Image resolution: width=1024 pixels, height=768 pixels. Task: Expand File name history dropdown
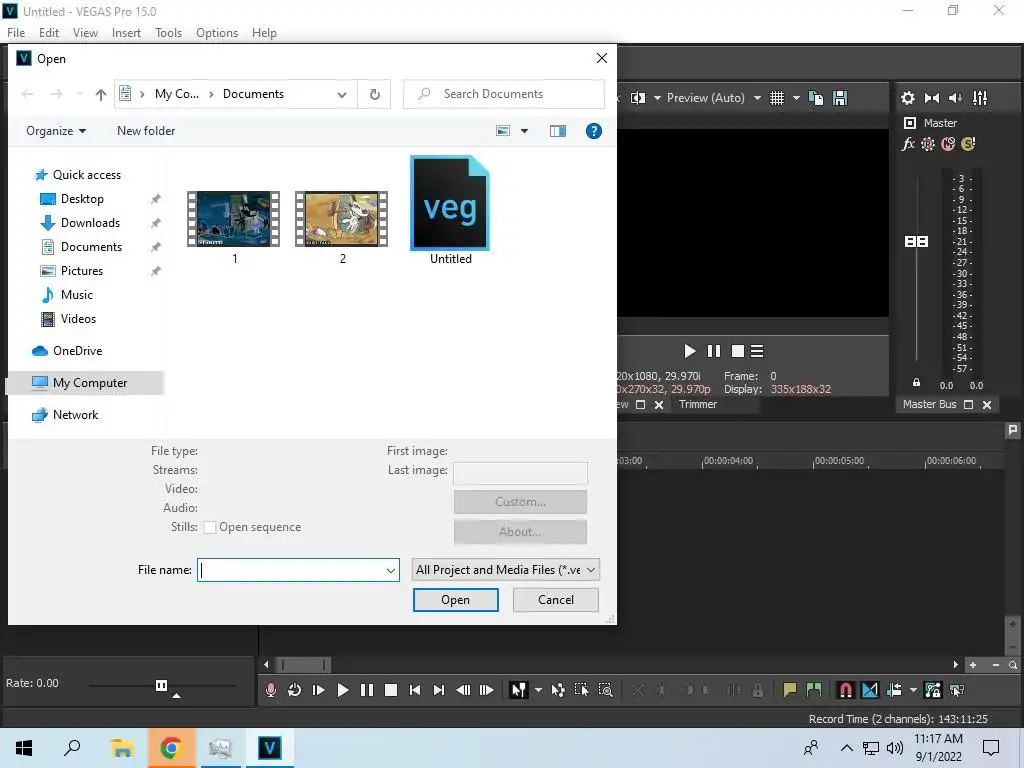(x=391, y=570)
